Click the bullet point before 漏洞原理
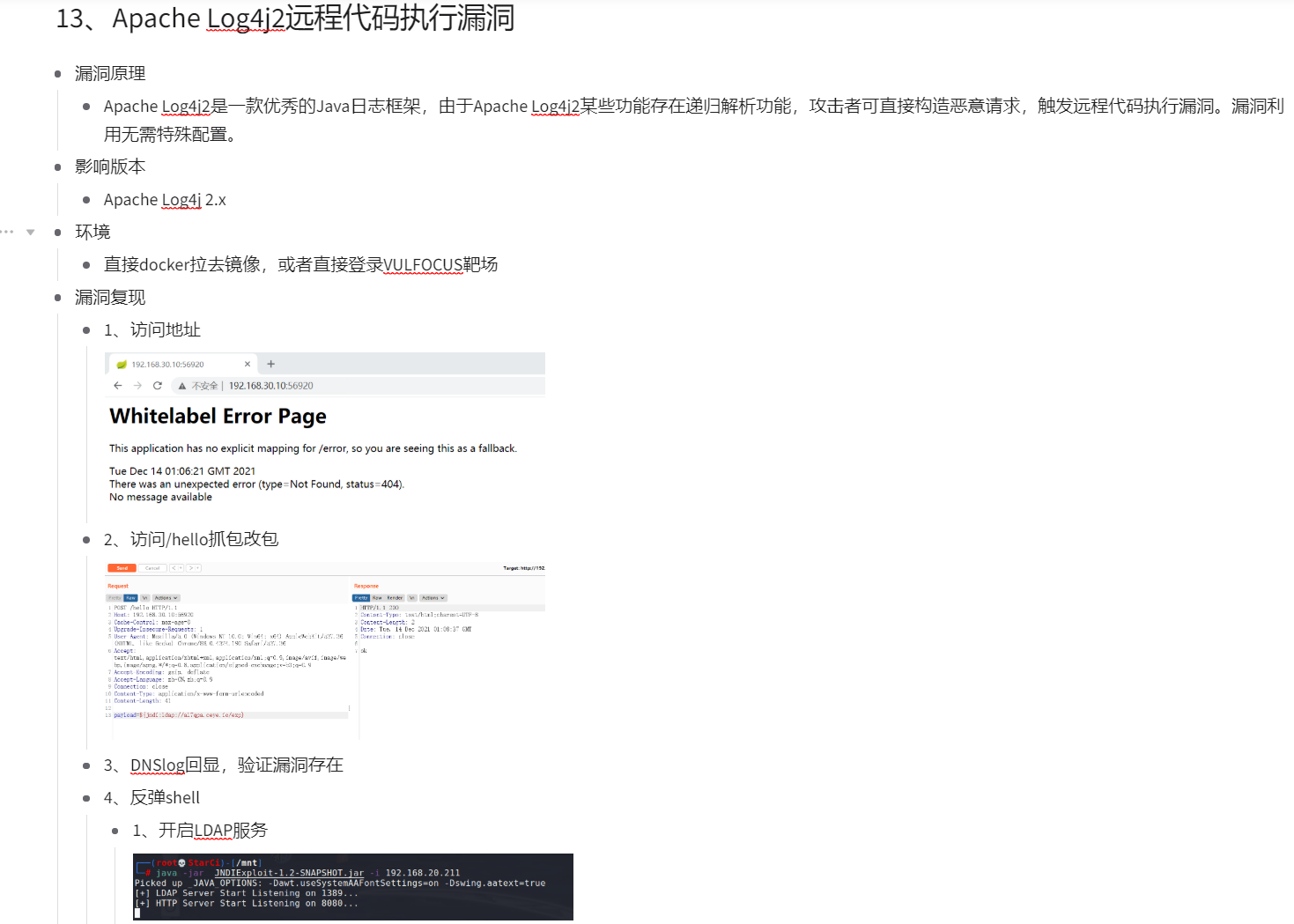Image resolution: width=1294 pixels, height=924 pixels. (58, 74)
